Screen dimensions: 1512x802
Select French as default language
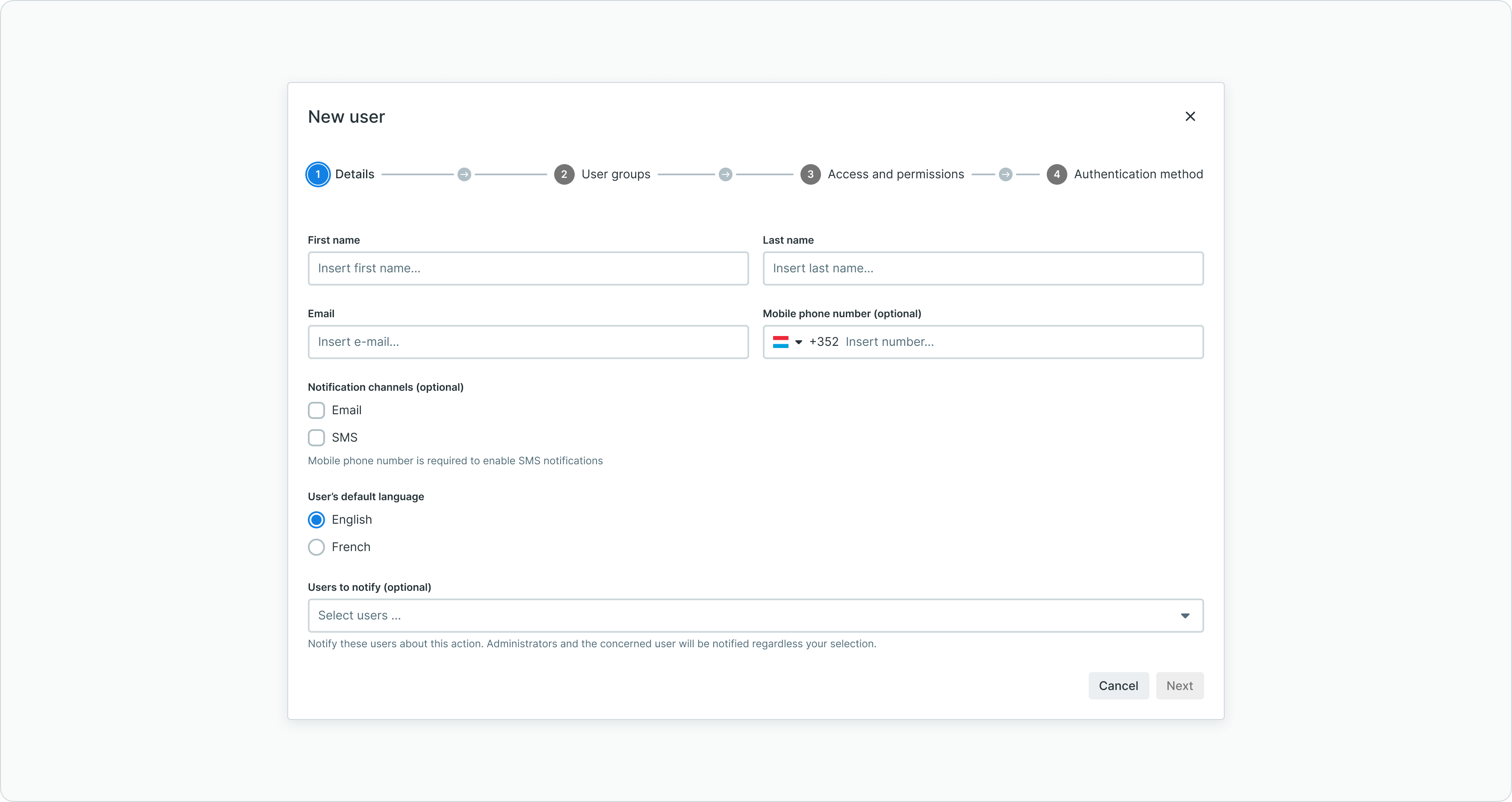point(316,547)
